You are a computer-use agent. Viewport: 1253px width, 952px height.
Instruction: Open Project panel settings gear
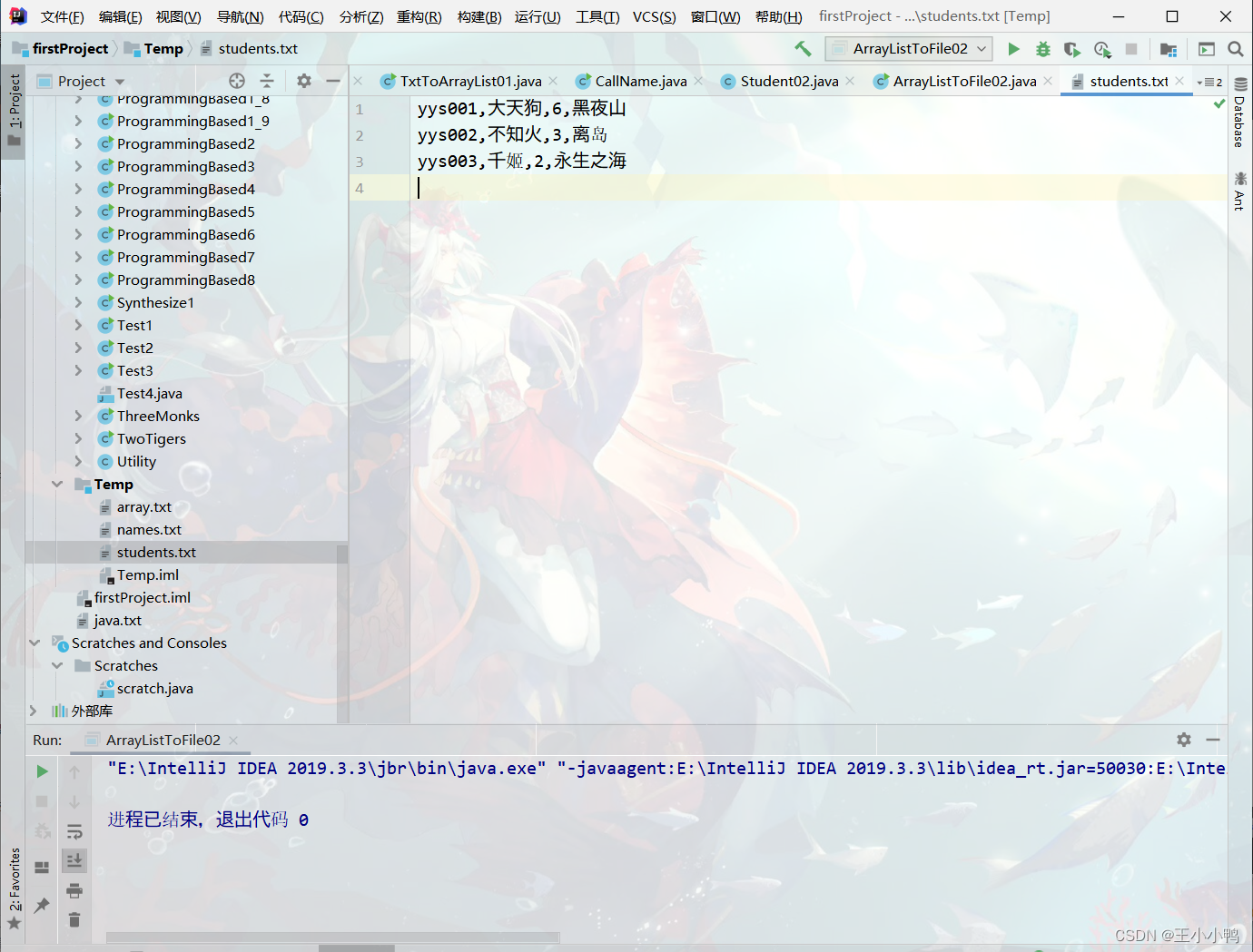pos(304,81)
